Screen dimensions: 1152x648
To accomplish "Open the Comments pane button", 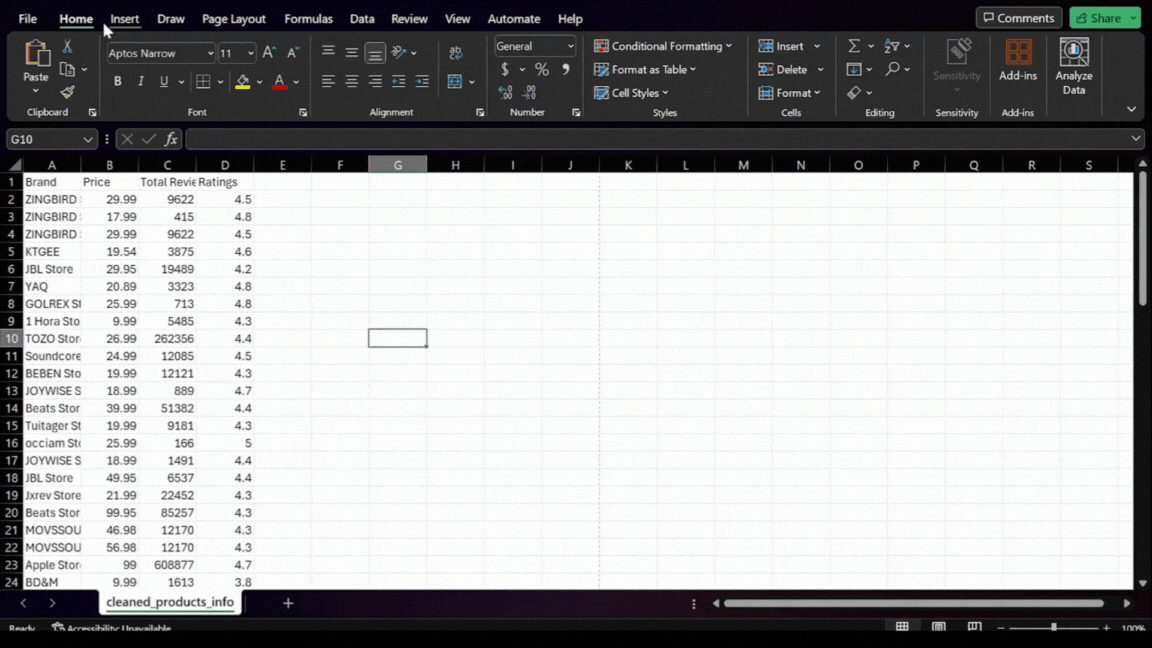I will (1018, 18).
